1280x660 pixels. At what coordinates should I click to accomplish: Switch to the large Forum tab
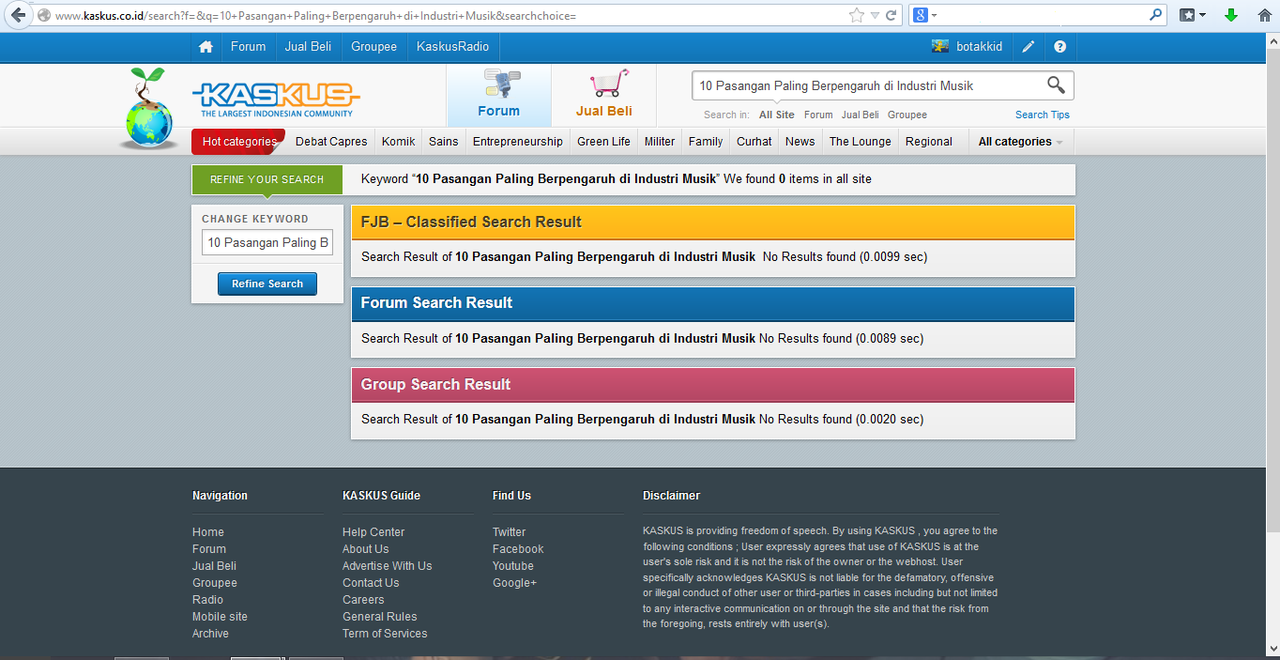[x=498, y=96]
